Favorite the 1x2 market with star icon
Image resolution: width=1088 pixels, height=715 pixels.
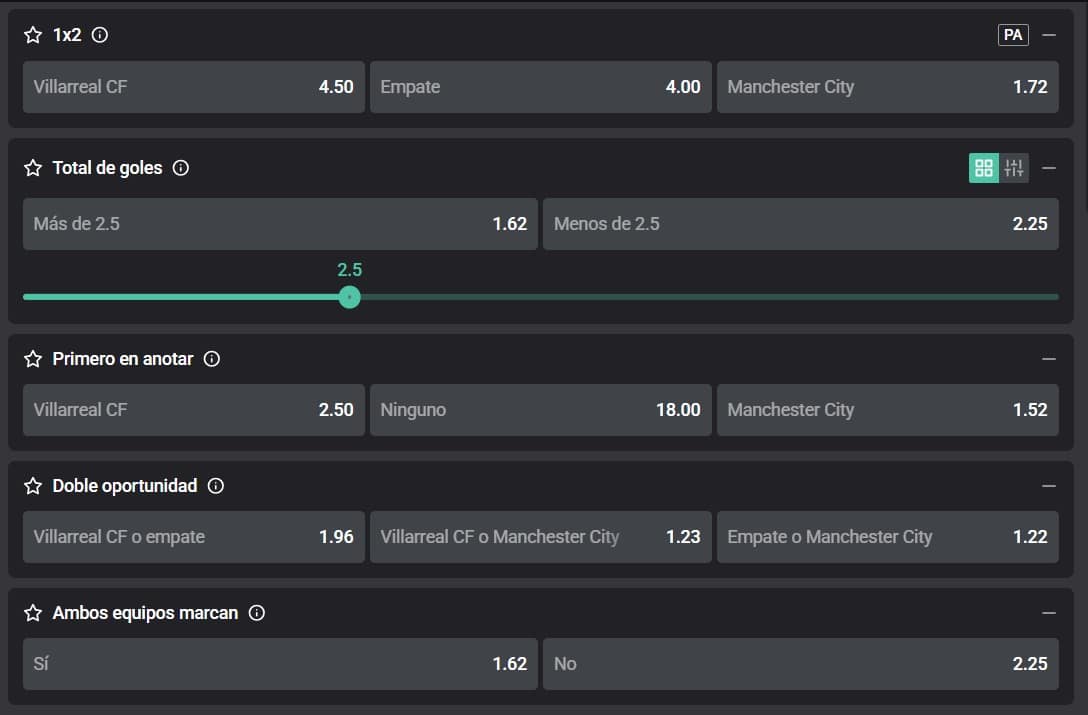tap(33, 35)
